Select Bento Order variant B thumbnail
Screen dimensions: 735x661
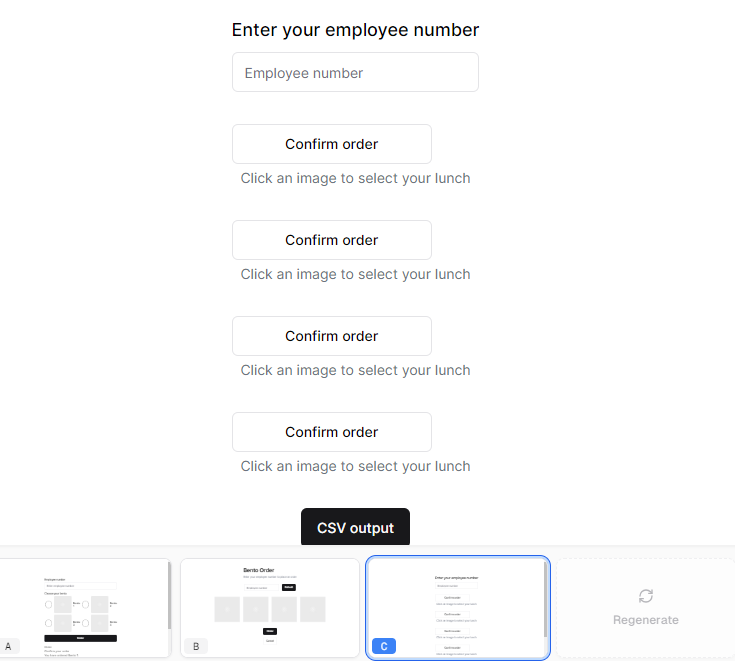270,608
